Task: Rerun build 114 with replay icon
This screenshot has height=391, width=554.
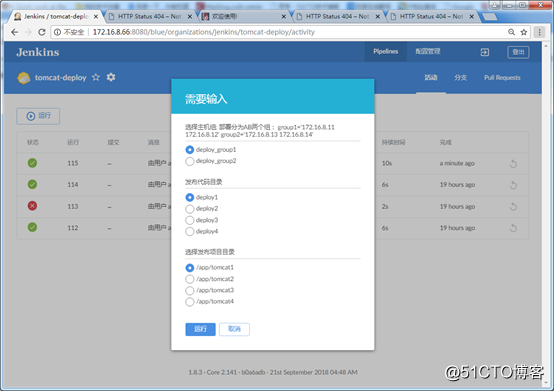Action: [x=513, y=185]
